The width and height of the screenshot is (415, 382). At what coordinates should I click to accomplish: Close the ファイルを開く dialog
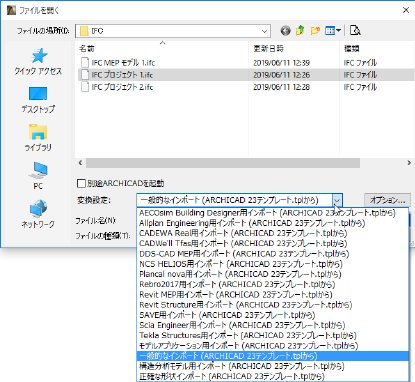tap(406, 10)
